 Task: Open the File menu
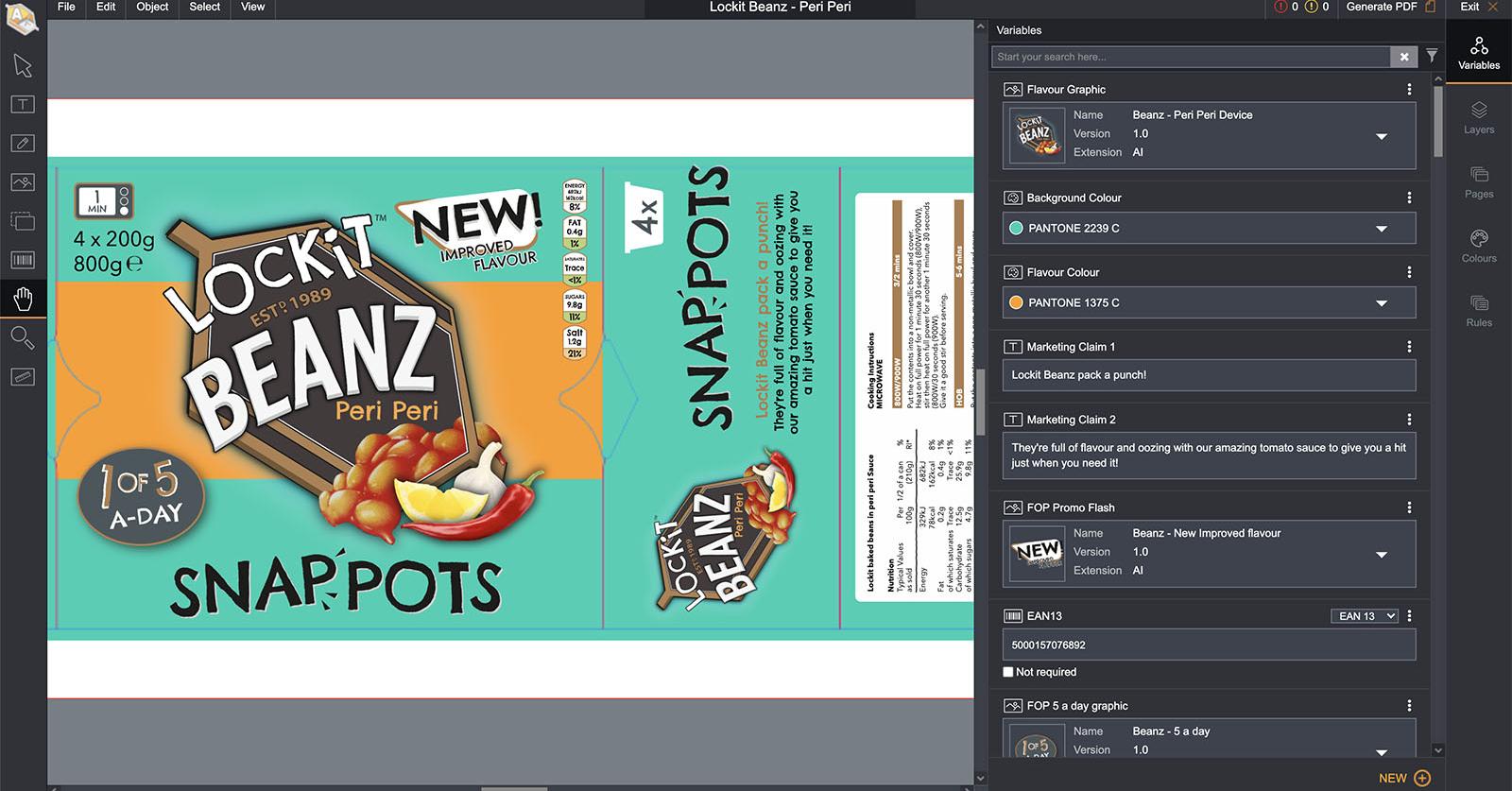(x=66, y=7)
